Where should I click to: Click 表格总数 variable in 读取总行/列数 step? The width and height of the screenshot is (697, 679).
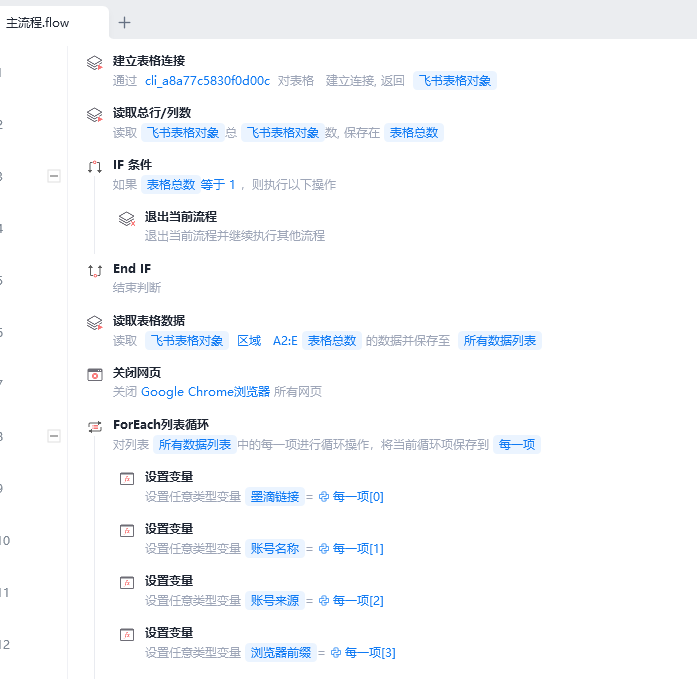[x=414, y=133]
